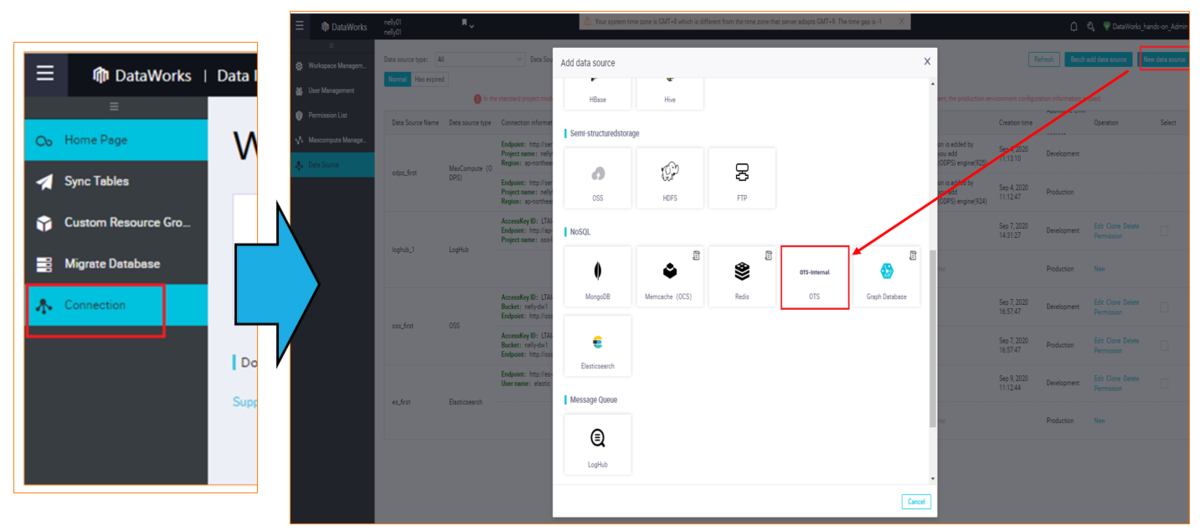Click the New data source button
This screenshot has width=1200, height=531.
(1164, 60)
